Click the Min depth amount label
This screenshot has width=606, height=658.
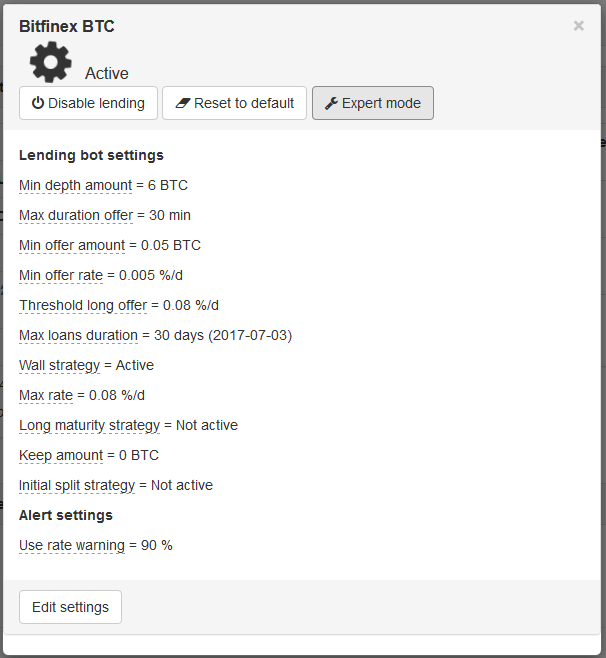pyautogui.click(x=75, y=185)
